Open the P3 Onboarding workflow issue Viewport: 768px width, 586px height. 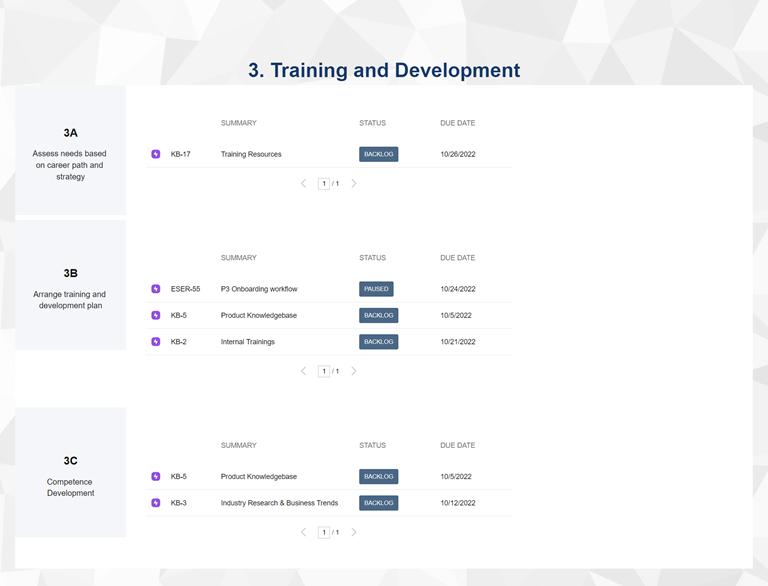click(259, 289)
